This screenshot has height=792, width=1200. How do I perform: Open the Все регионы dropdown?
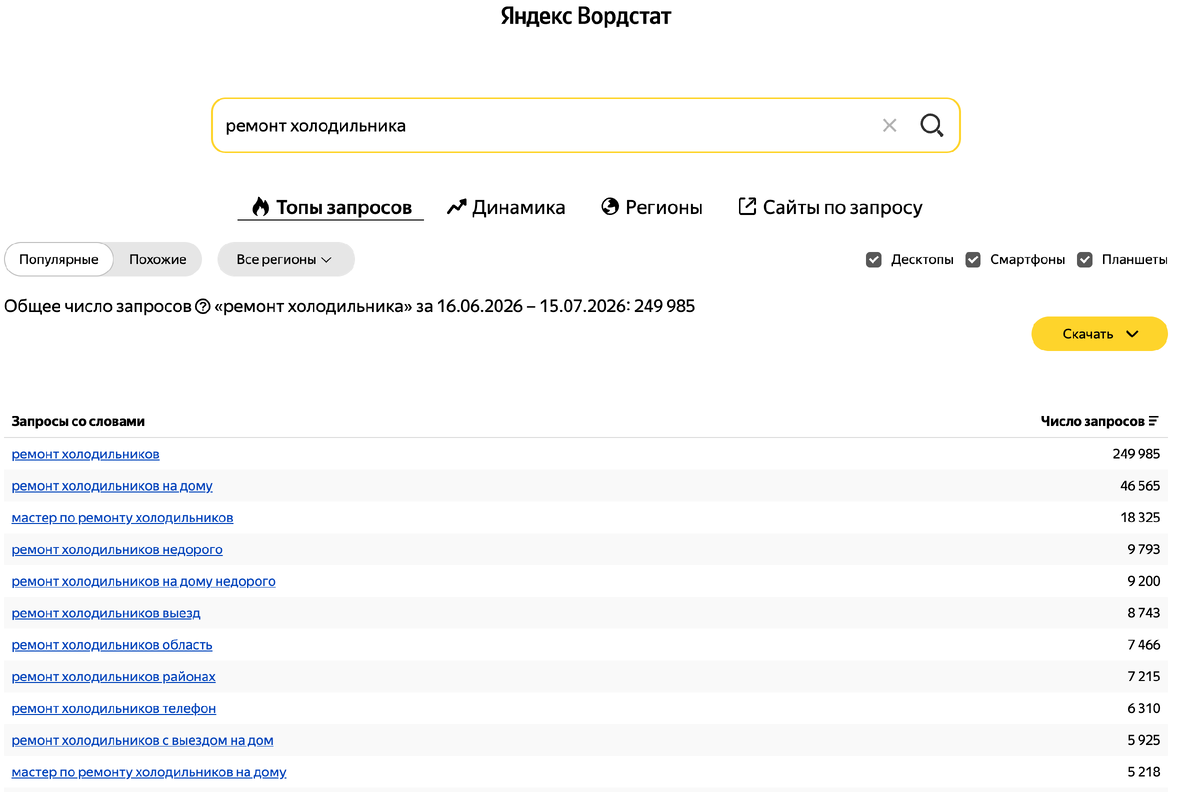pos(286,259)
